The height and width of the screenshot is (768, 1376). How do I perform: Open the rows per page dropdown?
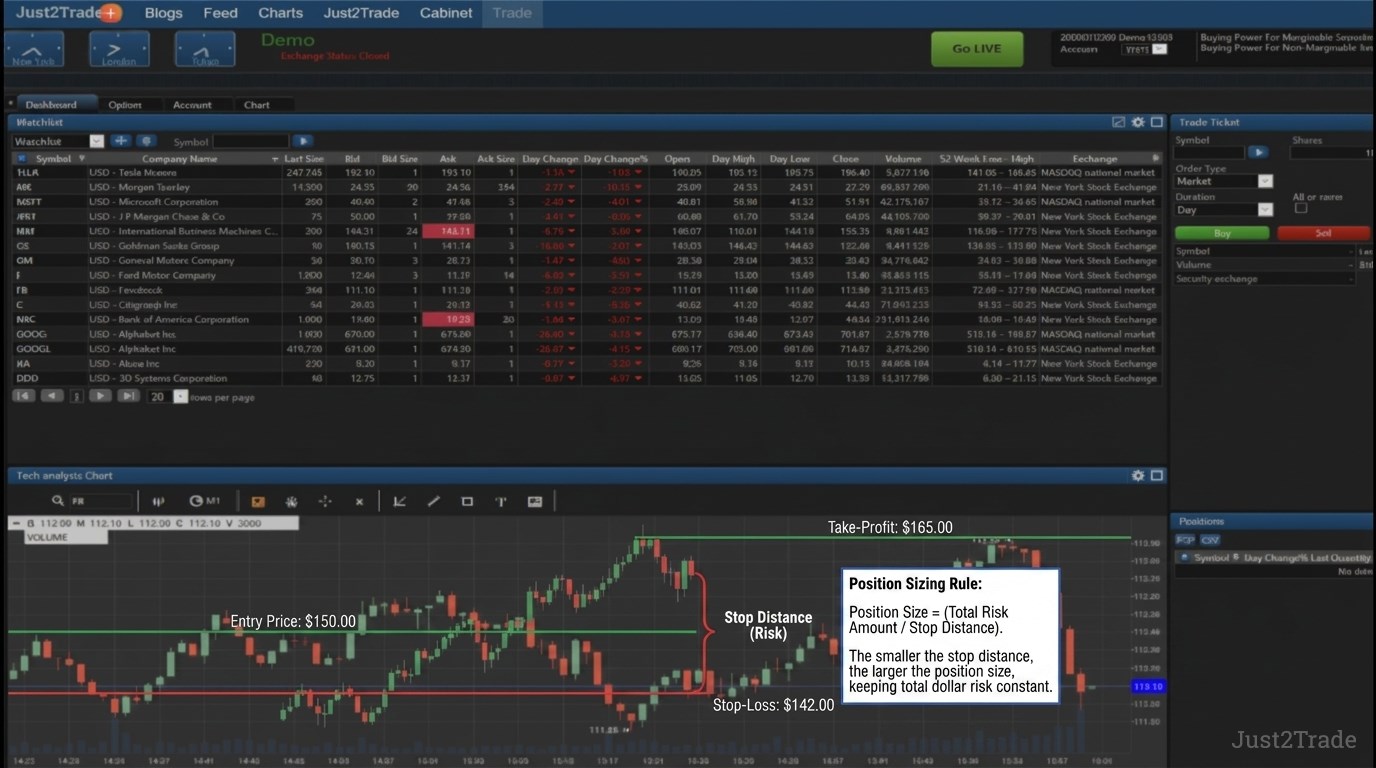[x=180, y=397]
